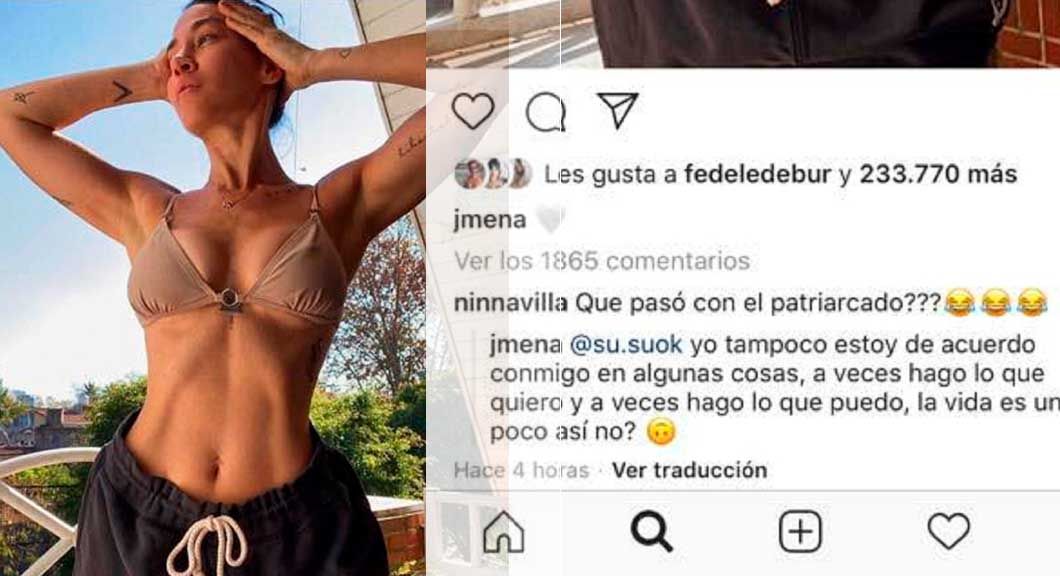Image resolution: width=1060 pixels, height=576 pixels.
Task: Open Search via magnifying glass icon
Action: (652, 531)
